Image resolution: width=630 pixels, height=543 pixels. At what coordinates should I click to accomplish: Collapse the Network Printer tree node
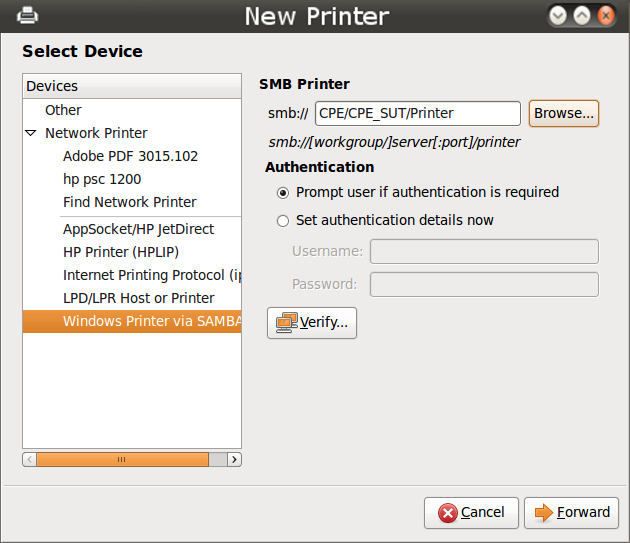(x=31, y=133)
